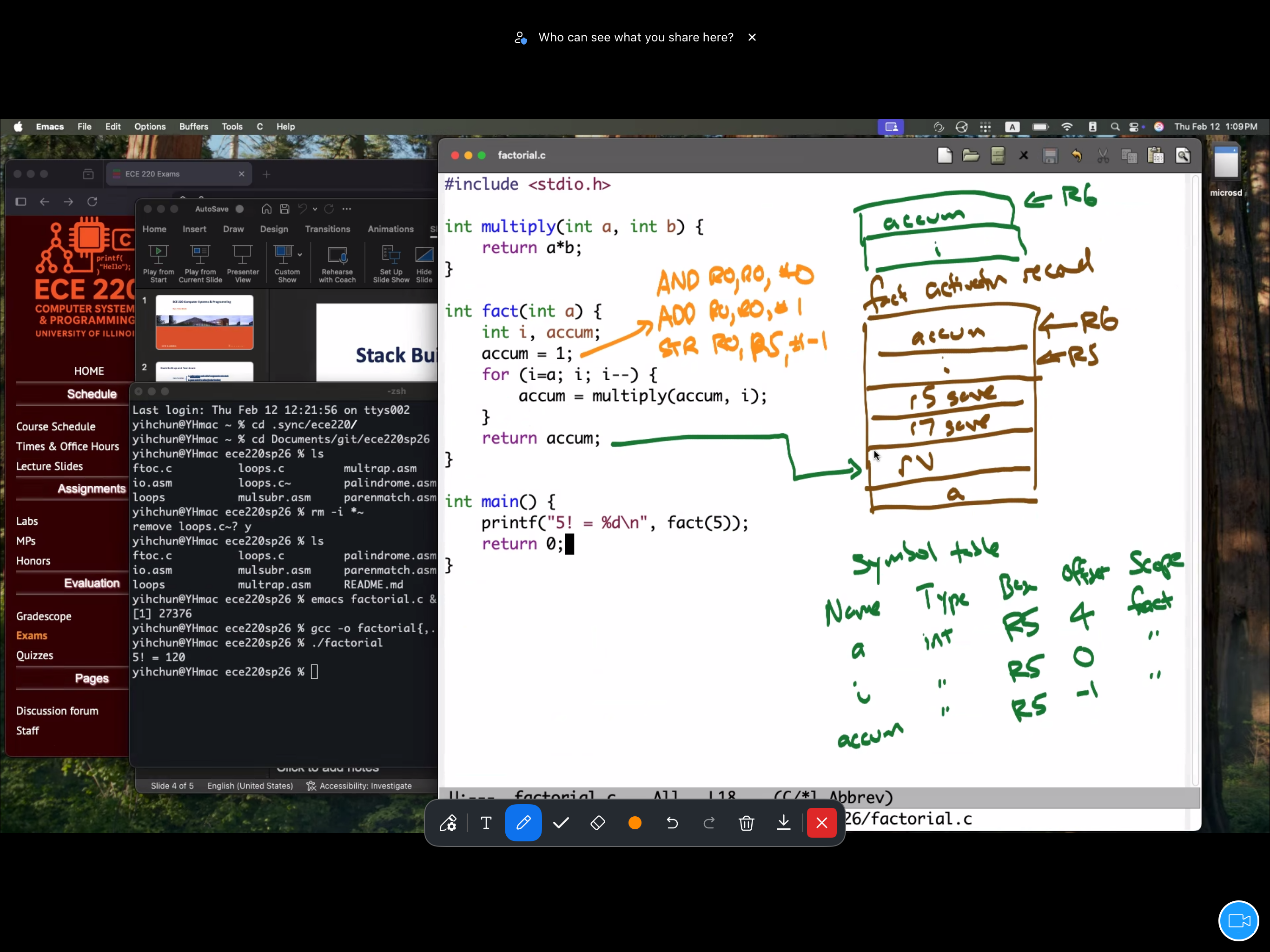The width and height of the screenshot is (1270, 952).
Task: Click the trash icon to clear annotations
Action: (x=746, y=823)
